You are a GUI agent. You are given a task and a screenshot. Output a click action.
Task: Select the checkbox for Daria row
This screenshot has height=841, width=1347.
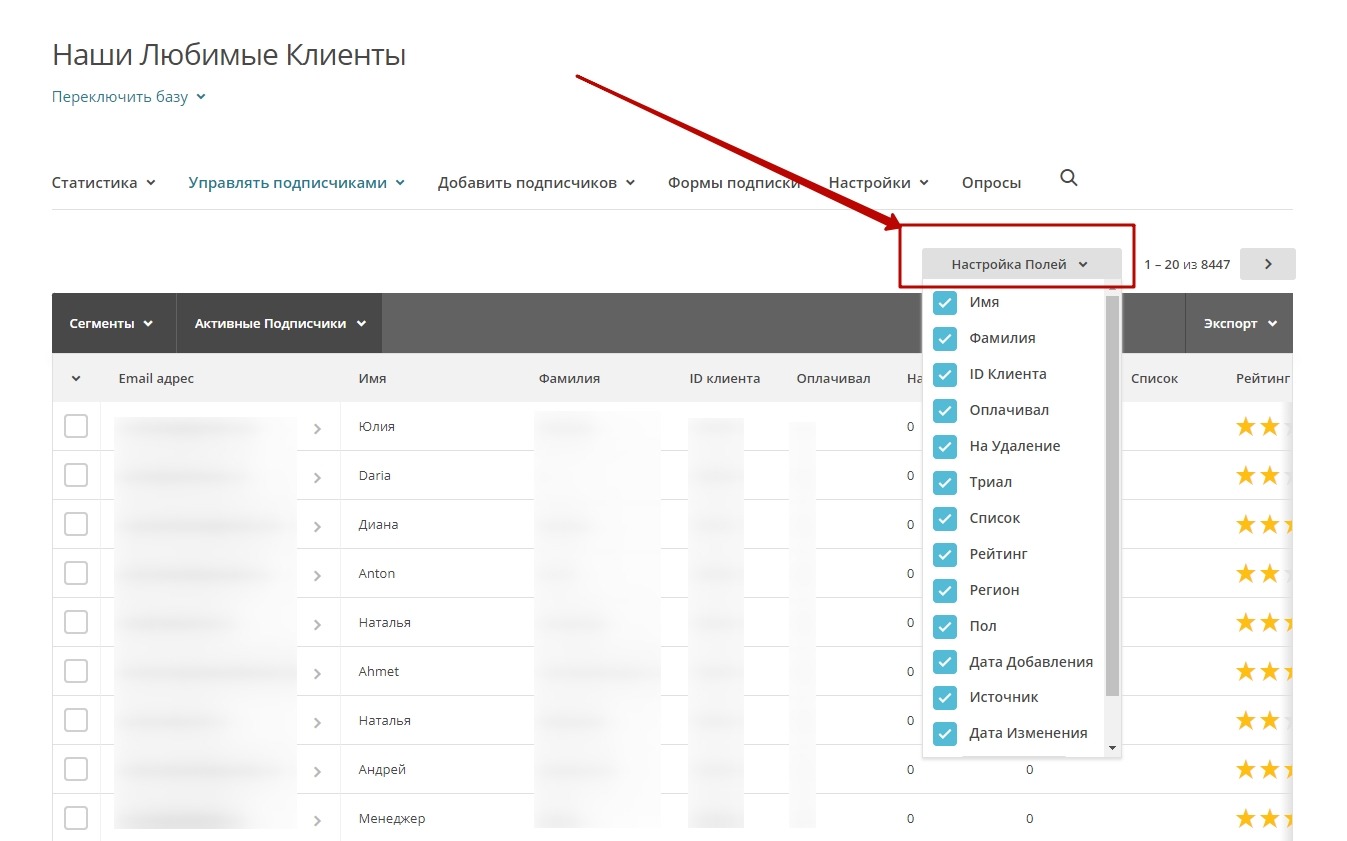click(76, 475)
